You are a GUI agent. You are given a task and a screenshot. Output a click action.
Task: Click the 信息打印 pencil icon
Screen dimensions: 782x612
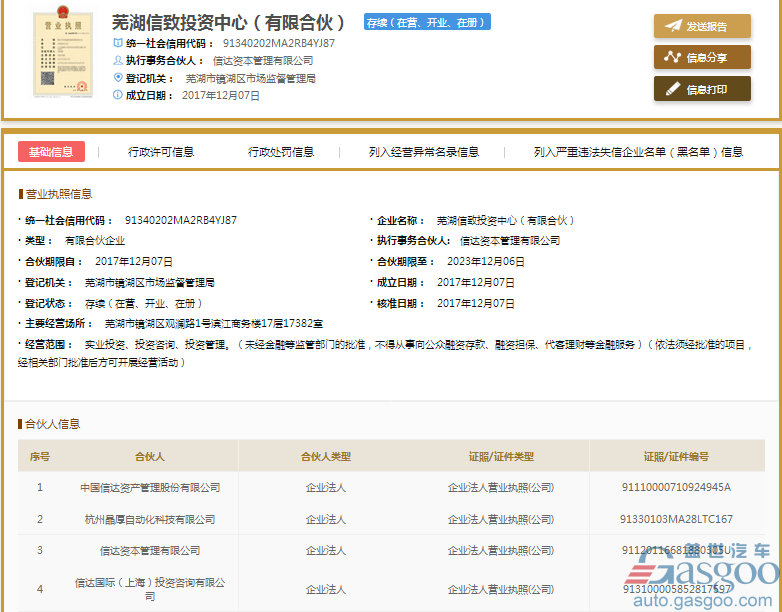673,89
